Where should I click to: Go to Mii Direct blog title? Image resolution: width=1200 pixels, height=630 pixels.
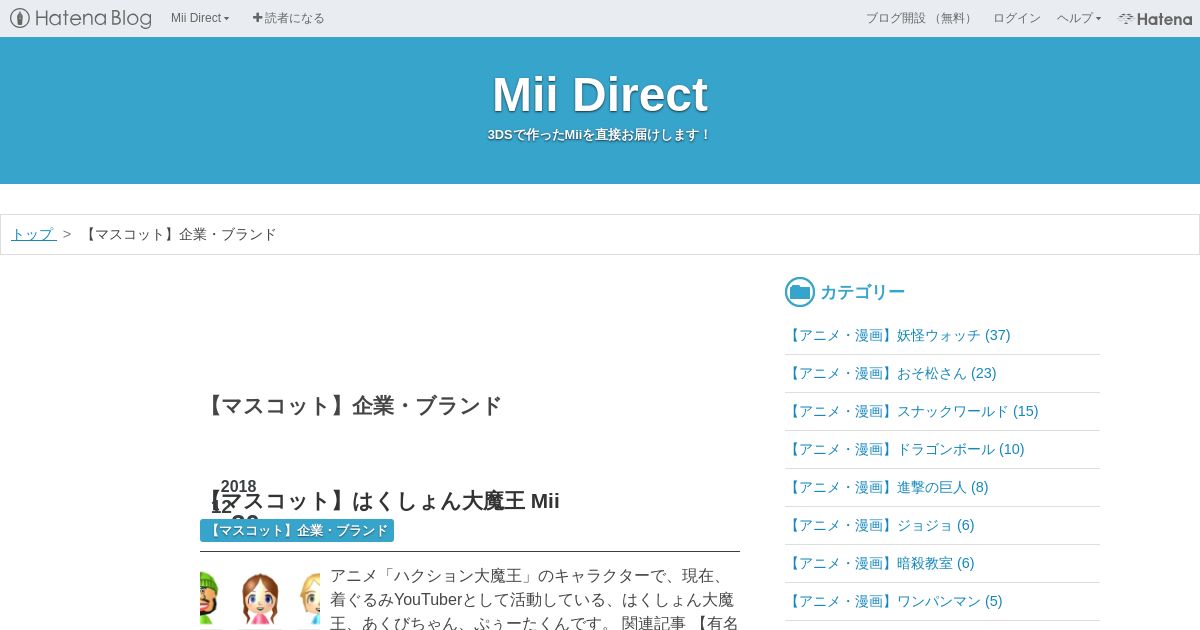pos(600,95)
